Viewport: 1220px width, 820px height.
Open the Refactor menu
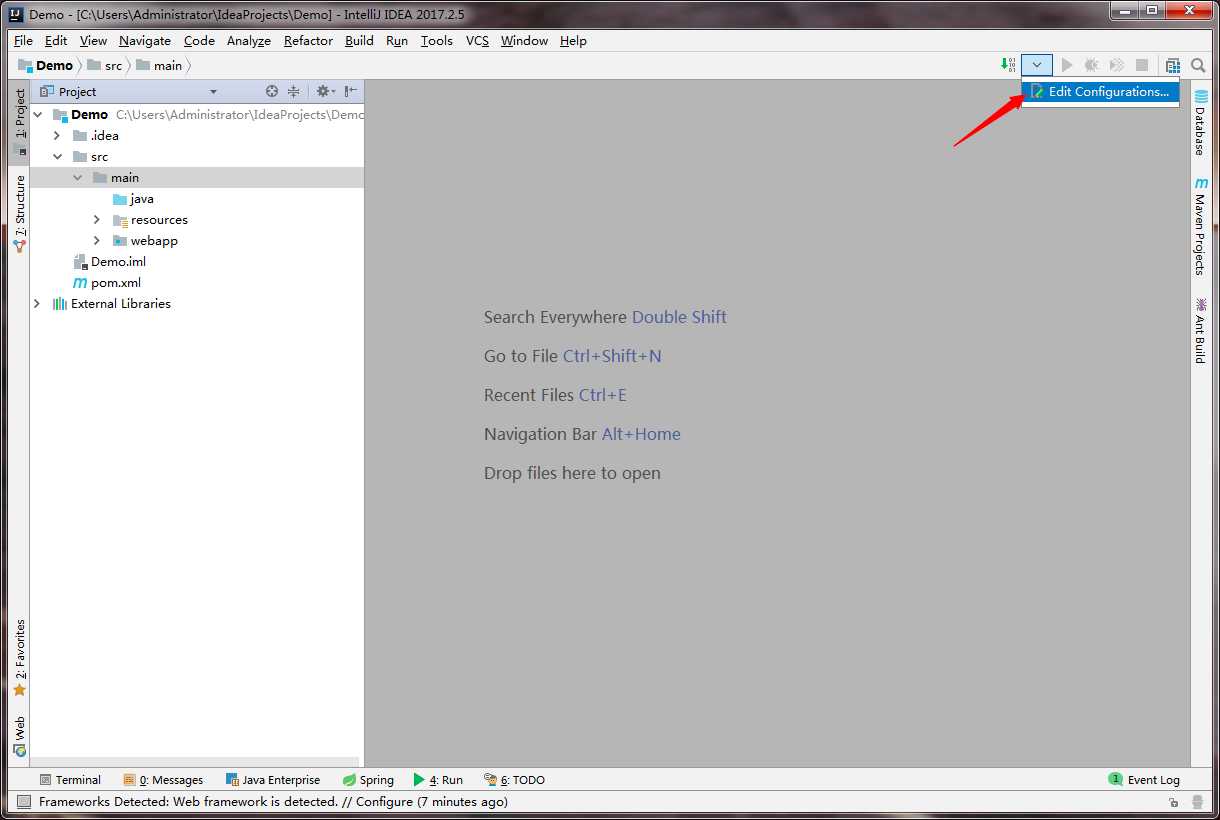tap(308, 40)
